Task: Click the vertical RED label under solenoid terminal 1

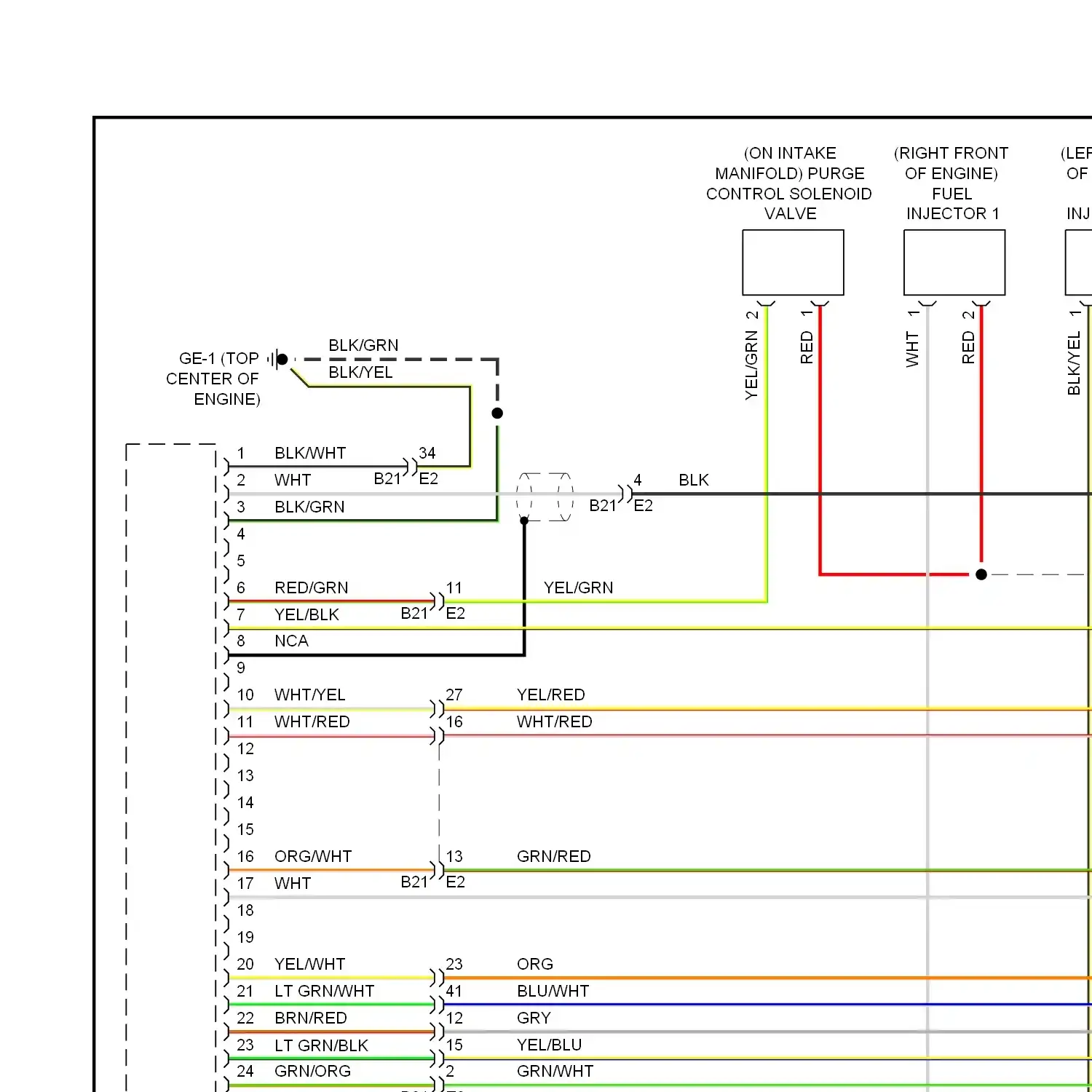Action: click(807, 347)
